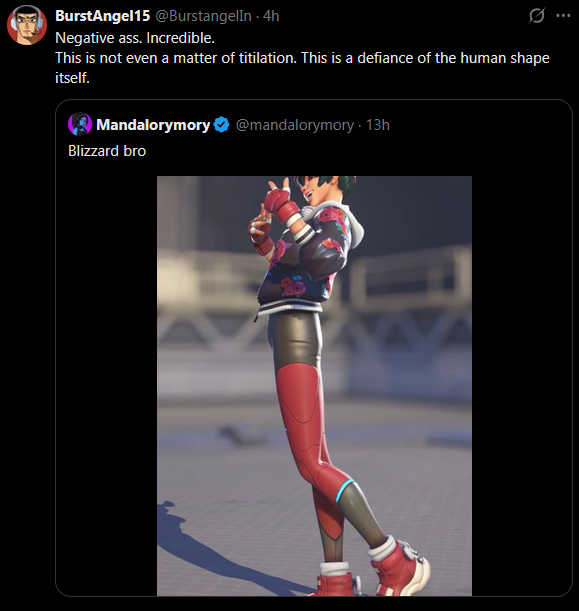Click the character's floral jacket in the image

(x=306, y=261)
